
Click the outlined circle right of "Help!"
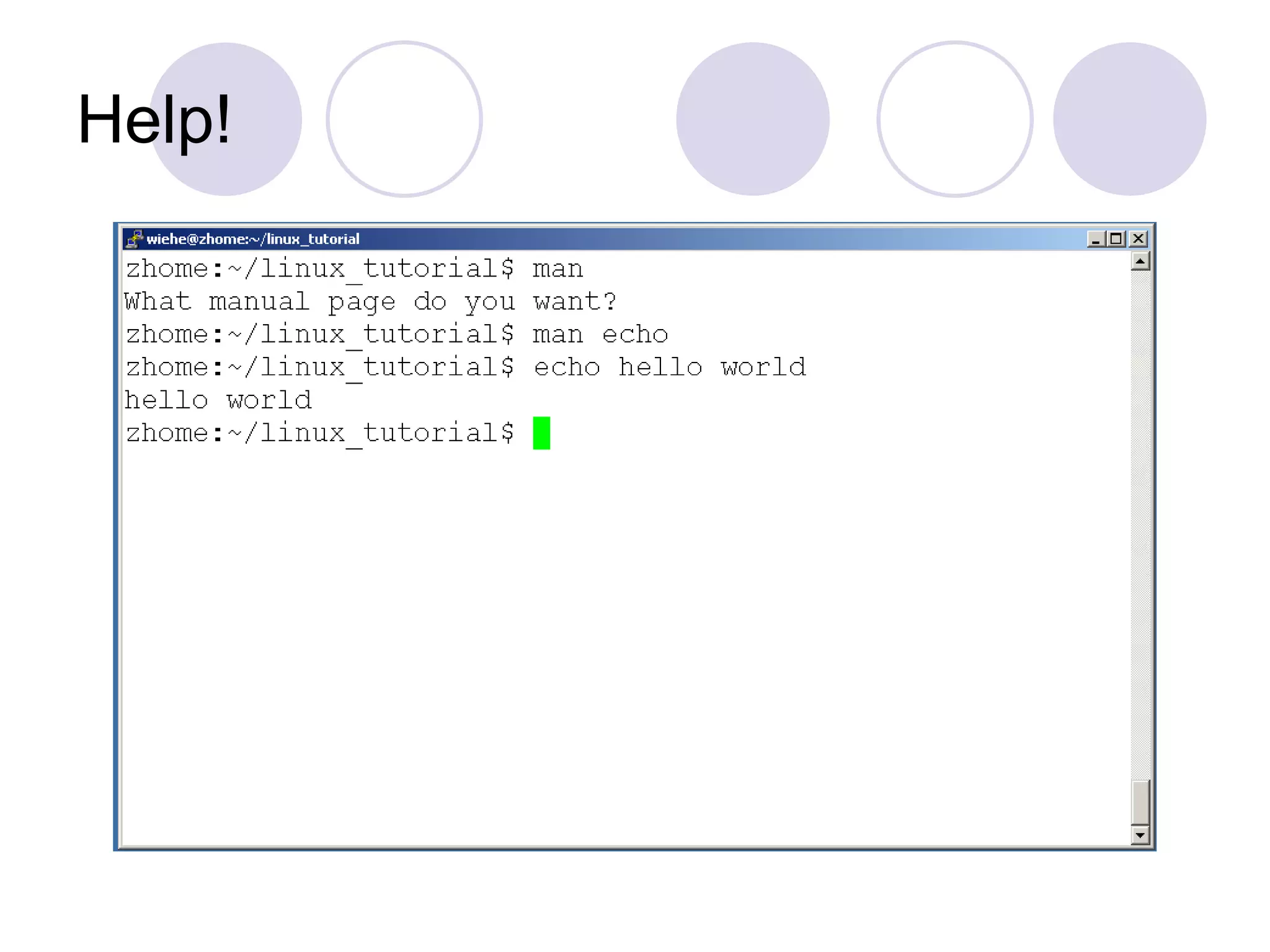tap(404, 119)
